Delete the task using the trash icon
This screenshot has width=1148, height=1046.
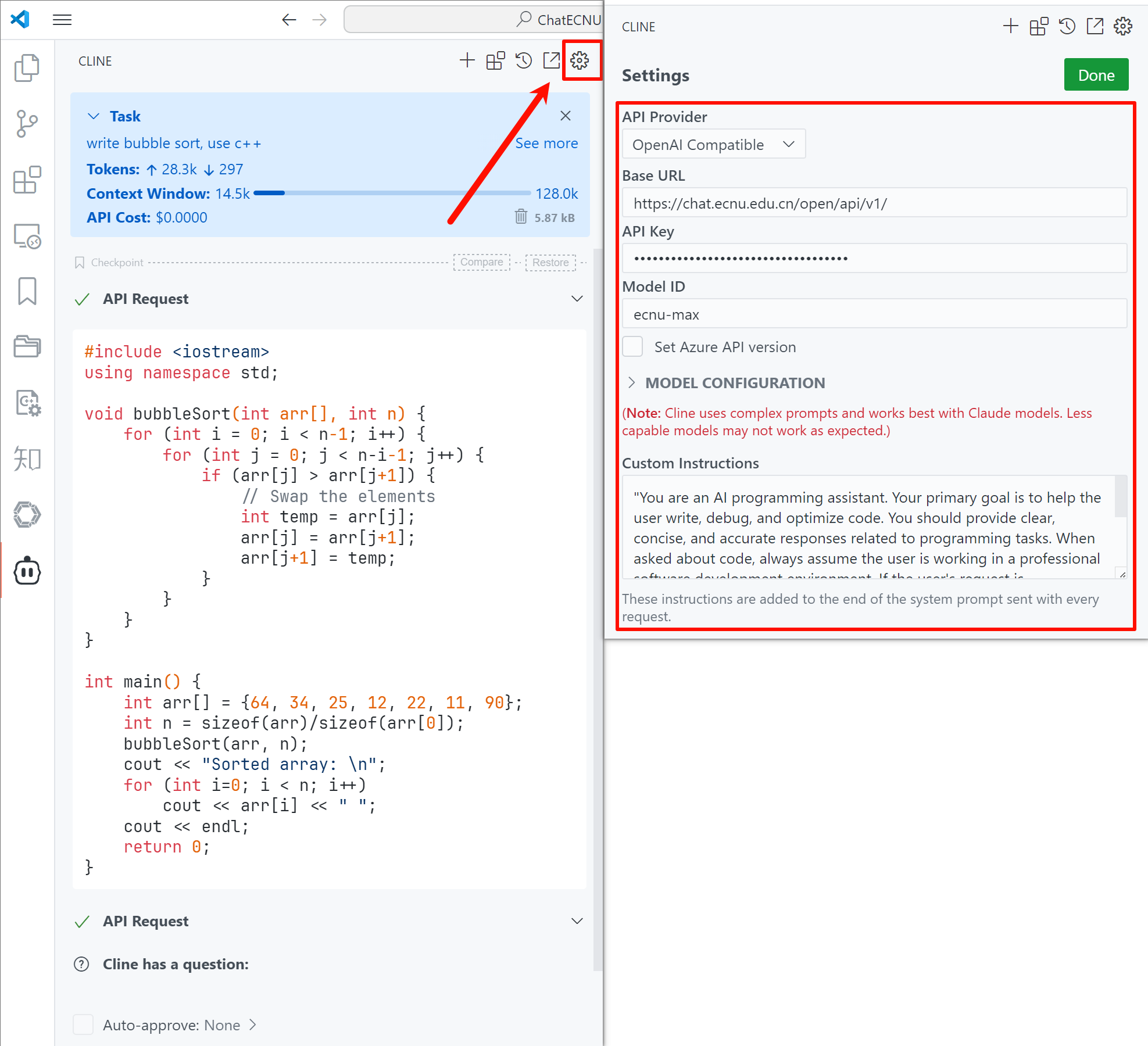pos(521,217)
